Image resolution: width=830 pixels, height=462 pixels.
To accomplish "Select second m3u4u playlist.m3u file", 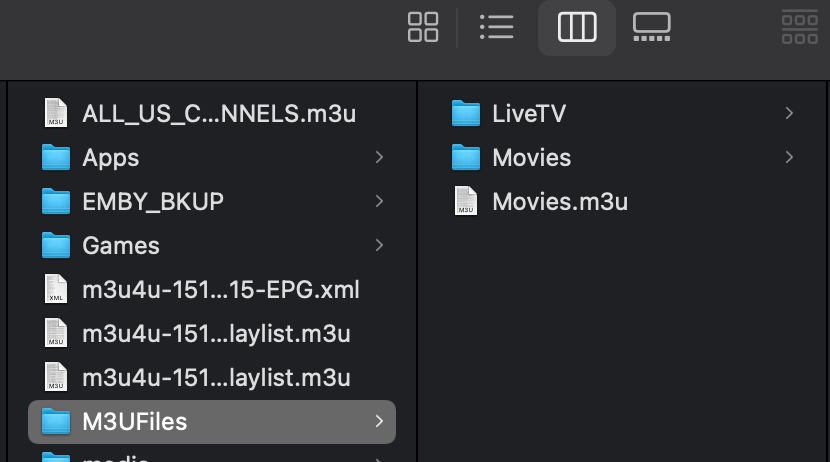I will pos(212,377).
